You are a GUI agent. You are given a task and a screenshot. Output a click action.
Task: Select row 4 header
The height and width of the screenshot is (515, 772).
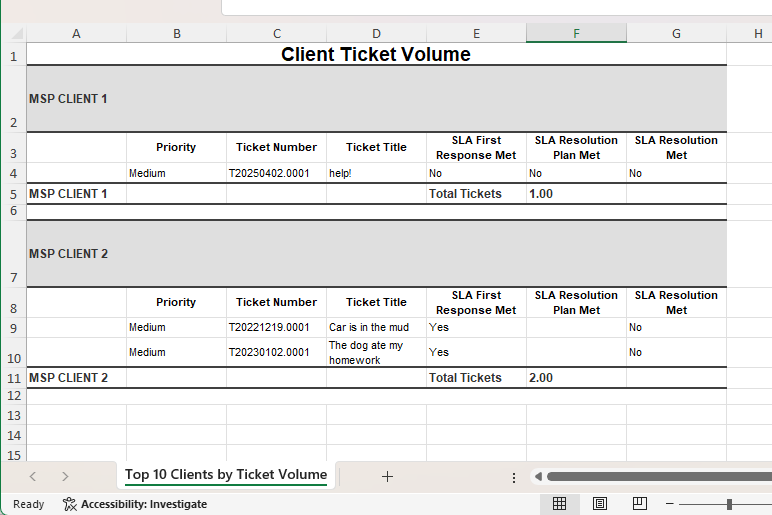click(13, 173)
